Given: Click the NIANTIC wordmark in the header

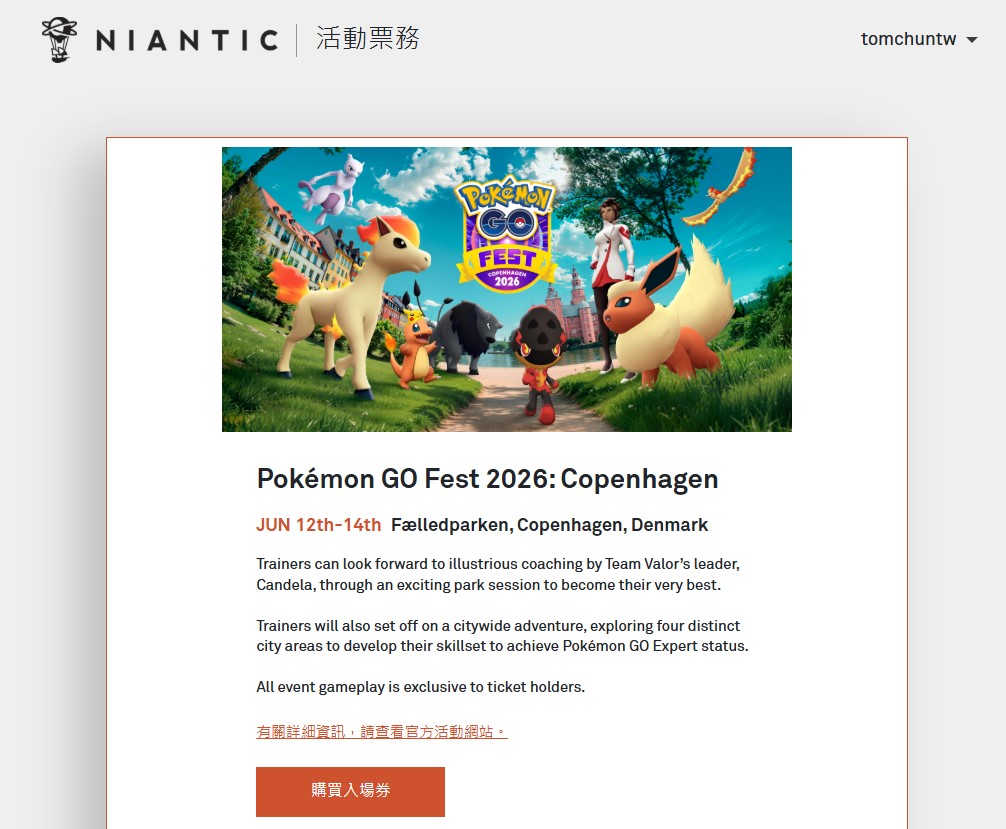Looking at the screenshot, I should pyautogui.click(x=187, y=40).
